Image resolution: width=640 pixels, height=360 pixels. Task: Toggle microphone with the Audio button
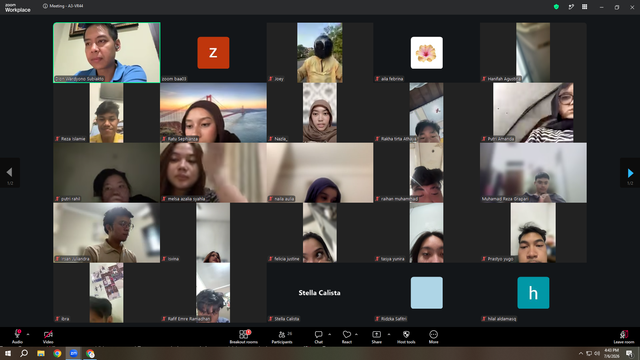click(x=17, y=337)
